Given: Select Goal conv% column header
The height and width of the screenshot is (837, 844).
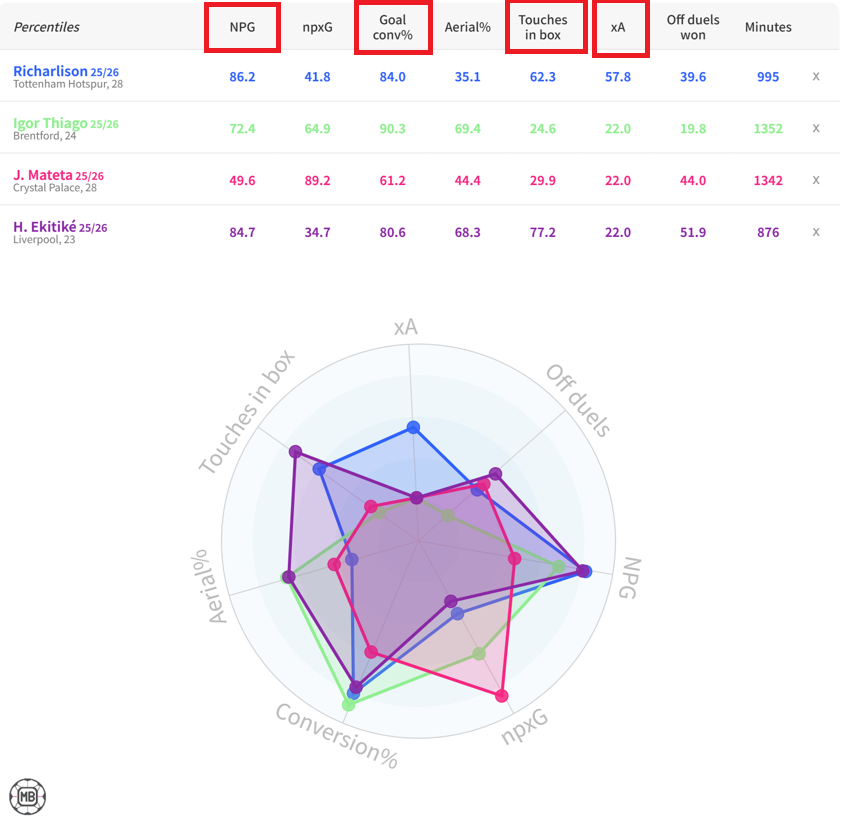Looking at the screenshot, I should [392, 27].
